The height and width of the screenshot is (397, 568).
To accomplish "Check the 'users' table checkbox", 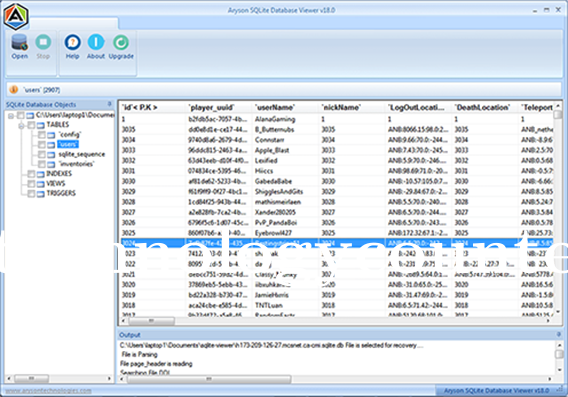I will coord(42,145).
